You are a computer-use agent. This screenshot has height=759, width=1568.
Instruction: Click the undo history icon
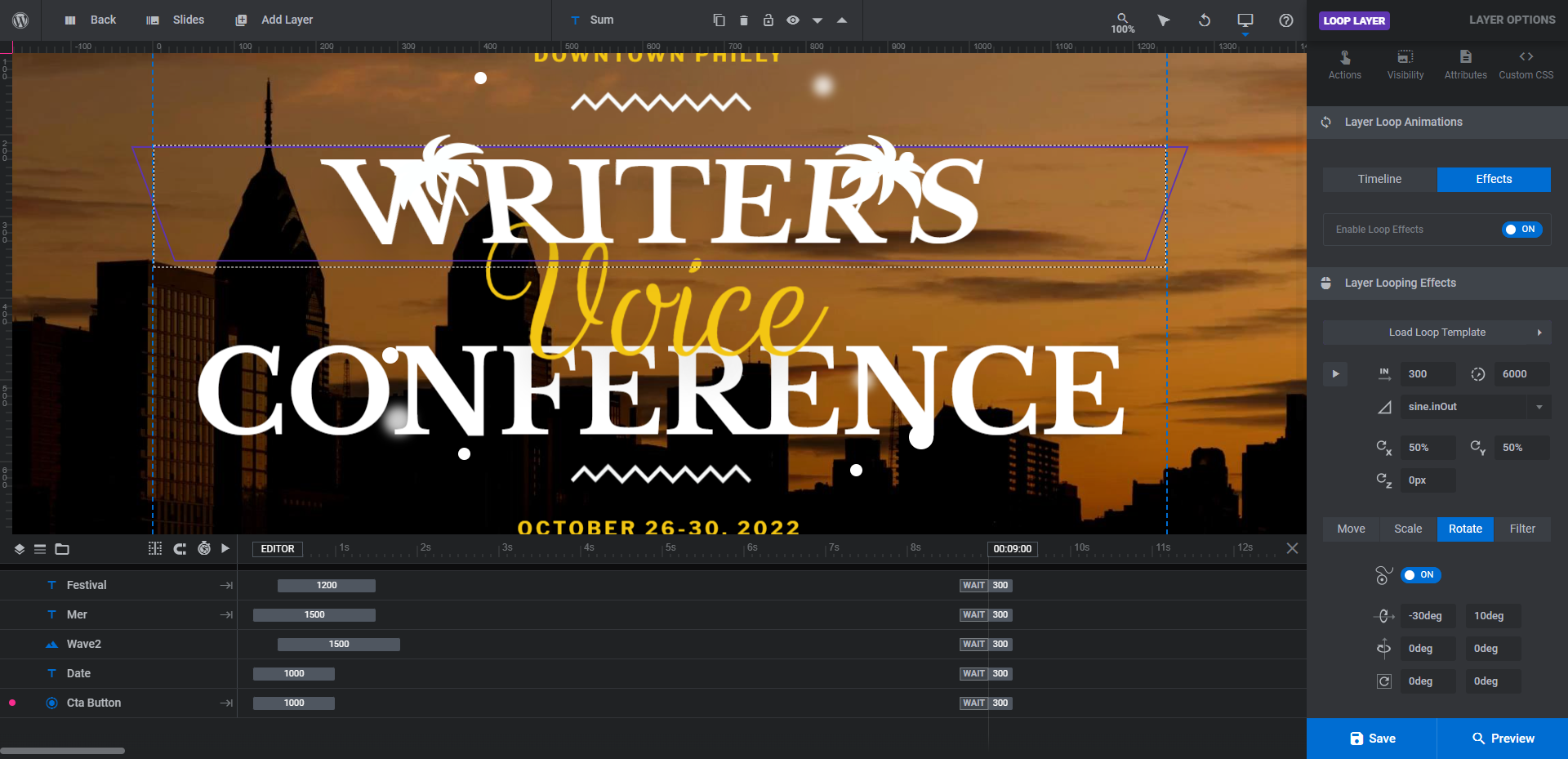point(1205,20)
